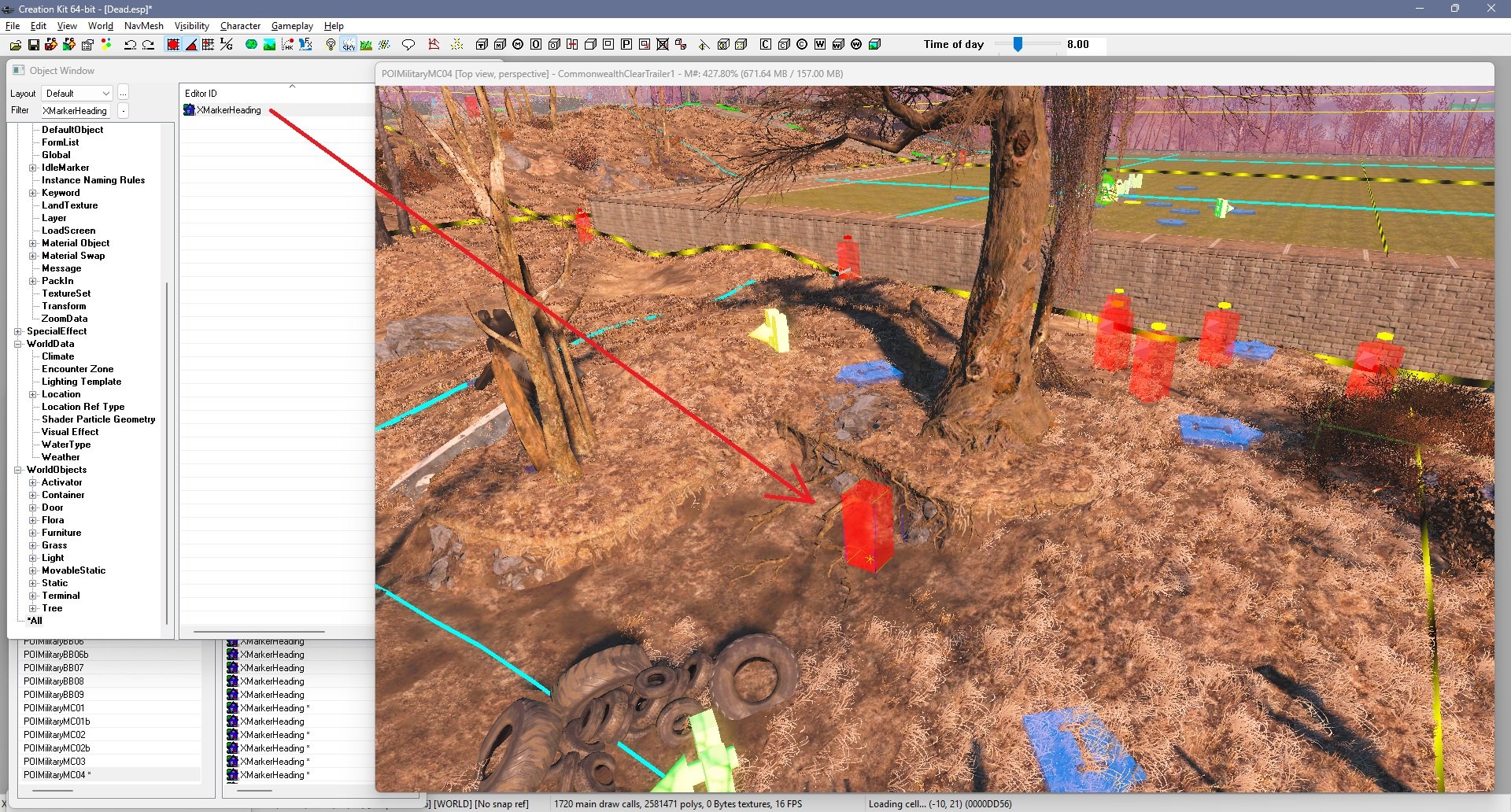1511x812 pixels.
Task: Click the square icon labeled P
Action: pyautogui.click(x=626, y=45)
